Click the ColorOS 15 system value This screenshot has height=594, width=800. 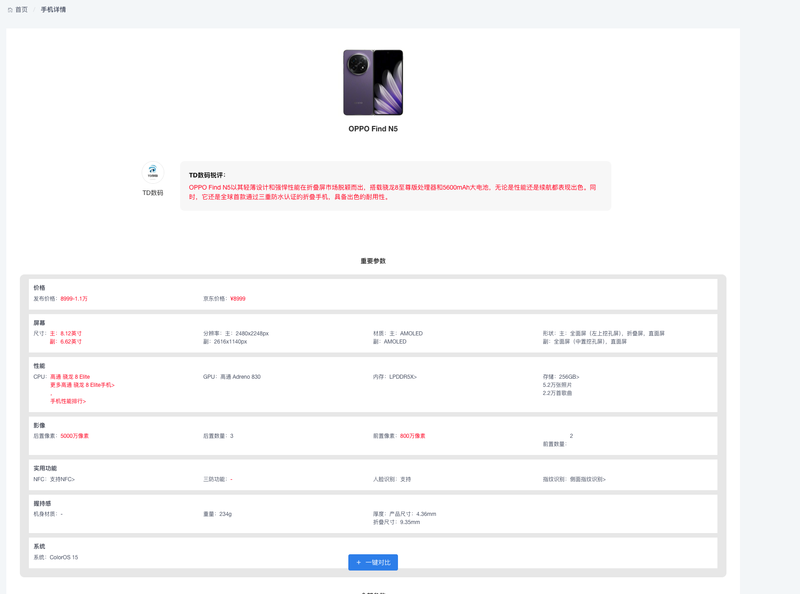tap(64, 557)
